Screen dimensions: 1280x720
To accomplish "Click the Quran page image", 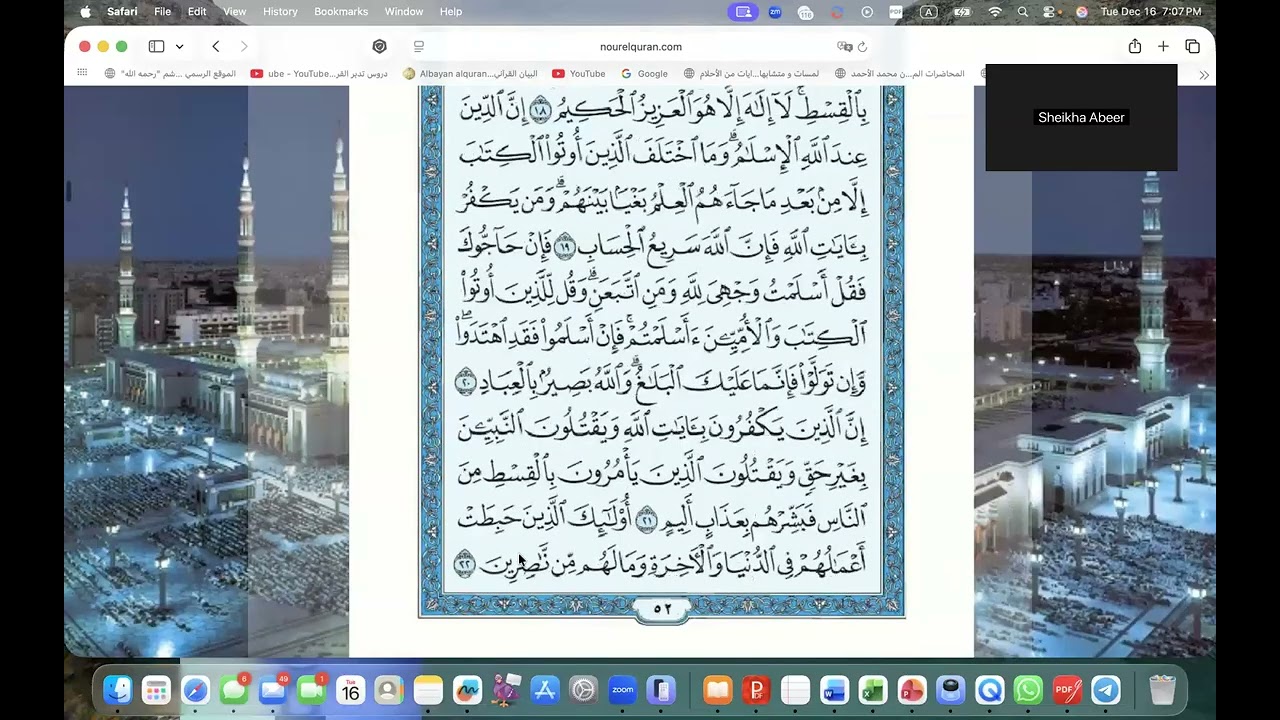I will click(x=662, y=351).
